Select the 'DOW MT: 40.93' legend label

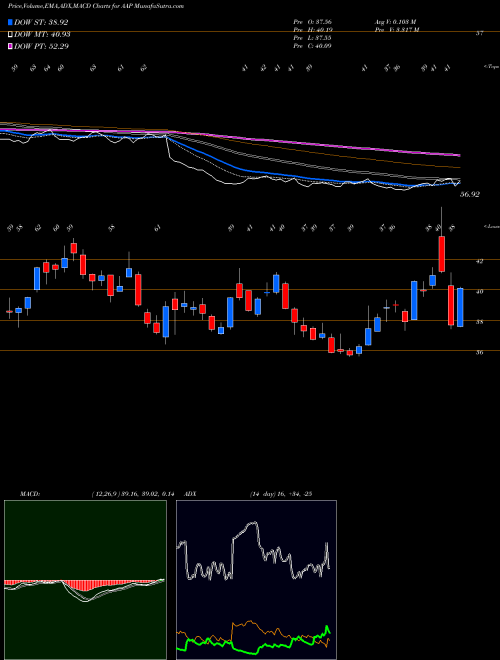pyautogui.click(x=42, y=35)
